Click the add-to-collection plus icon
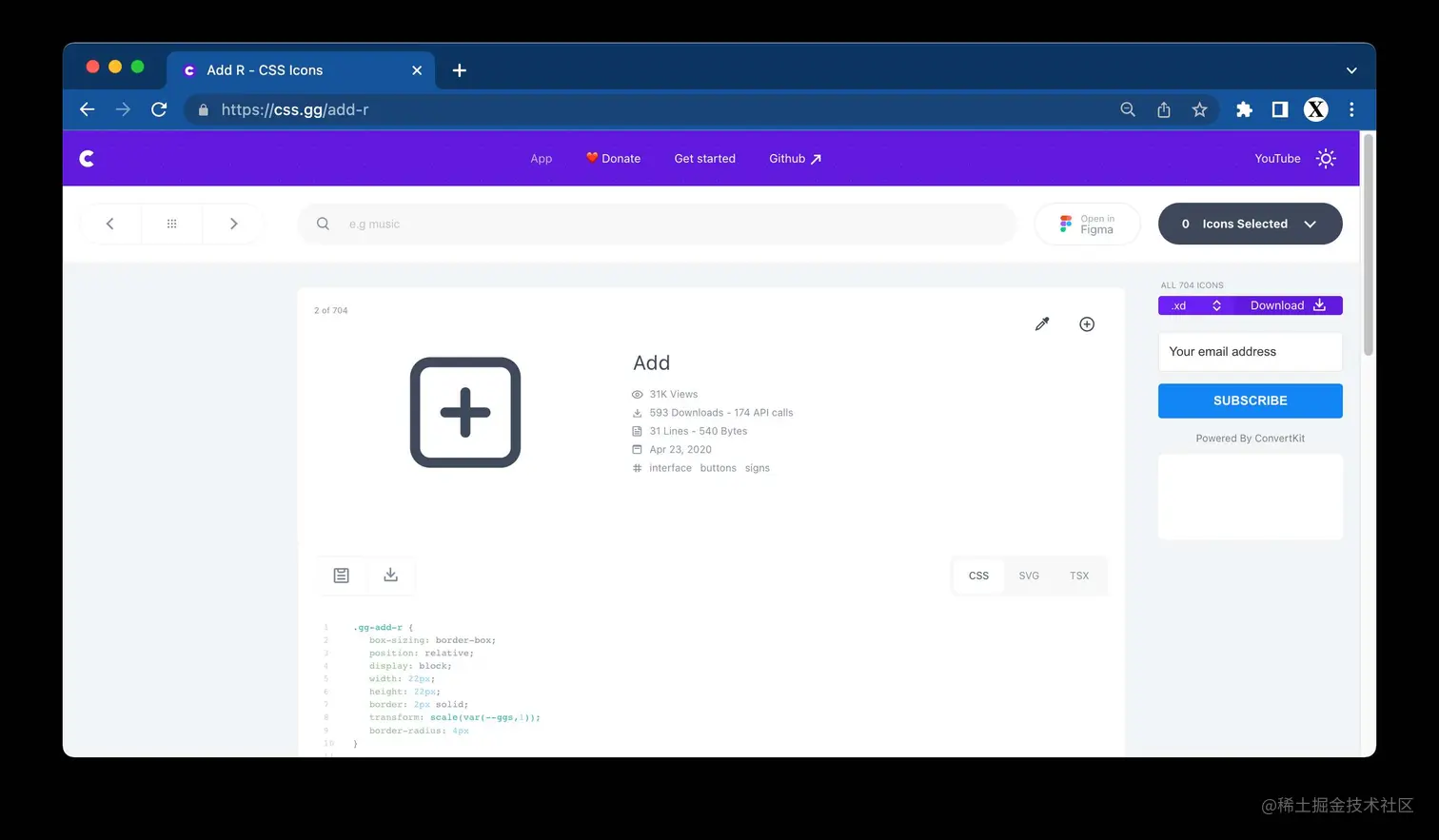This screenshot has width=1439, height=840. click(x=1086, y=323)
